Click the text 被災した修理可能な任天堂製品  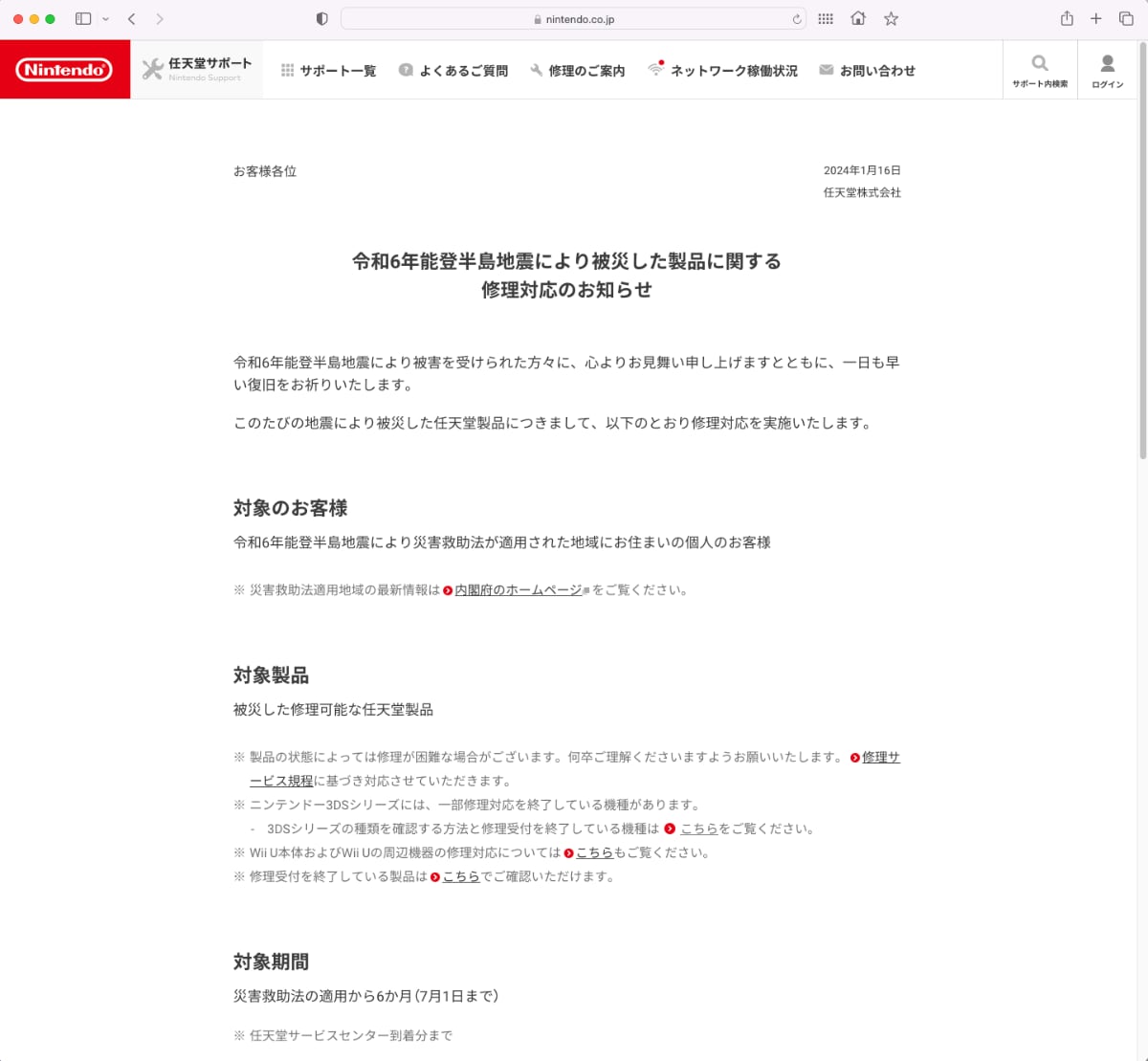pyautogui.click(x=333, y=710)
